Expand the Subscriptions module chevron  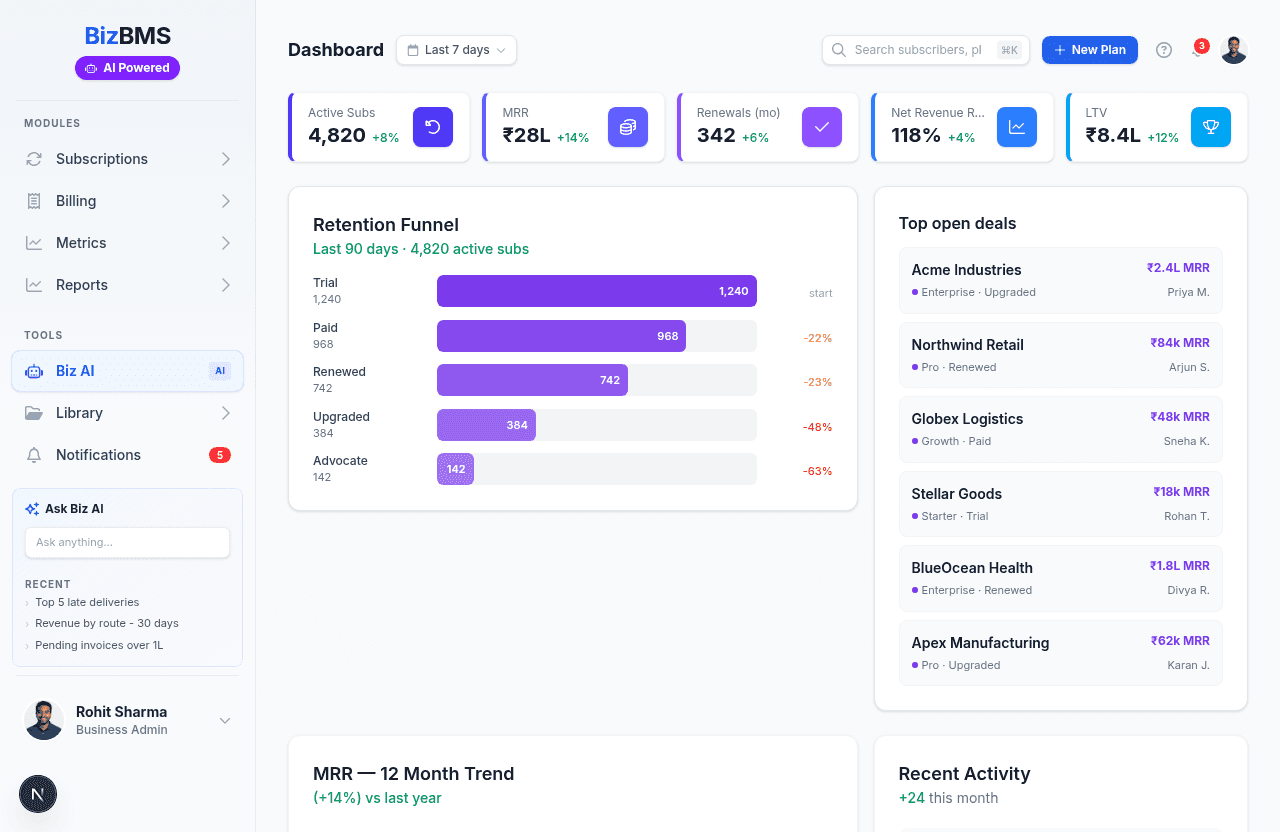click(226, 159)
